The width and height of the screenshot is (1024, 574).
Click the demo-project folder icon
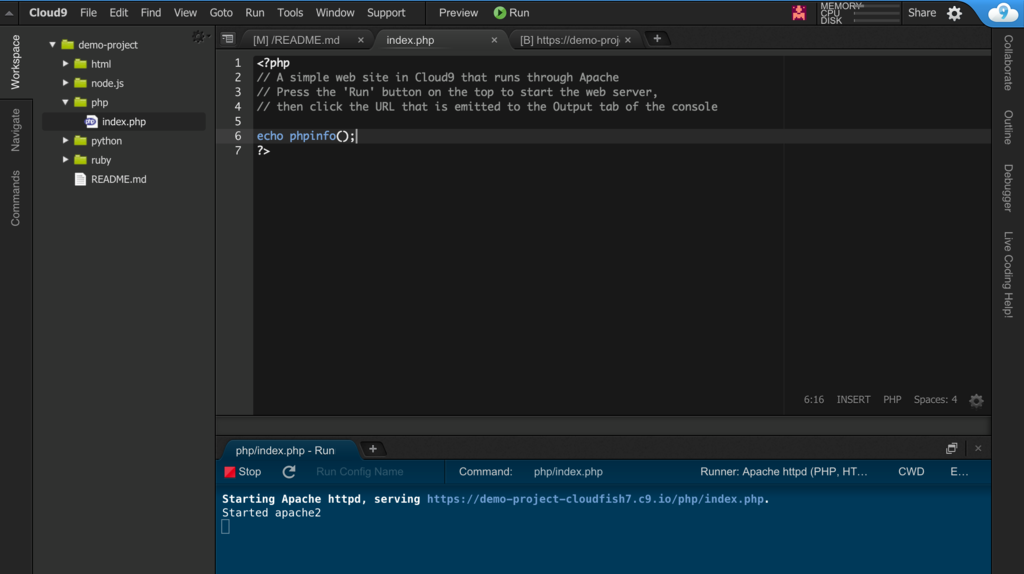[67, 44]
